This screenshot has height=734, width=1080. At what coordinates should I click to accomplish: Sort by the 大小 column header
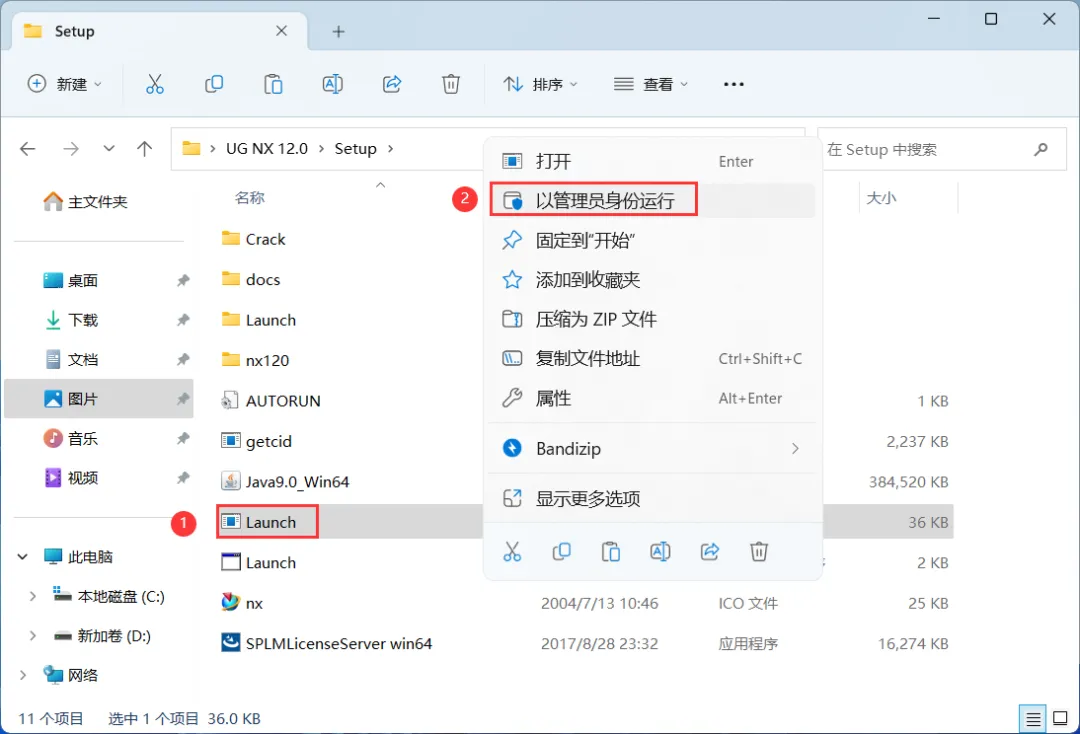[x=881, y=198]
